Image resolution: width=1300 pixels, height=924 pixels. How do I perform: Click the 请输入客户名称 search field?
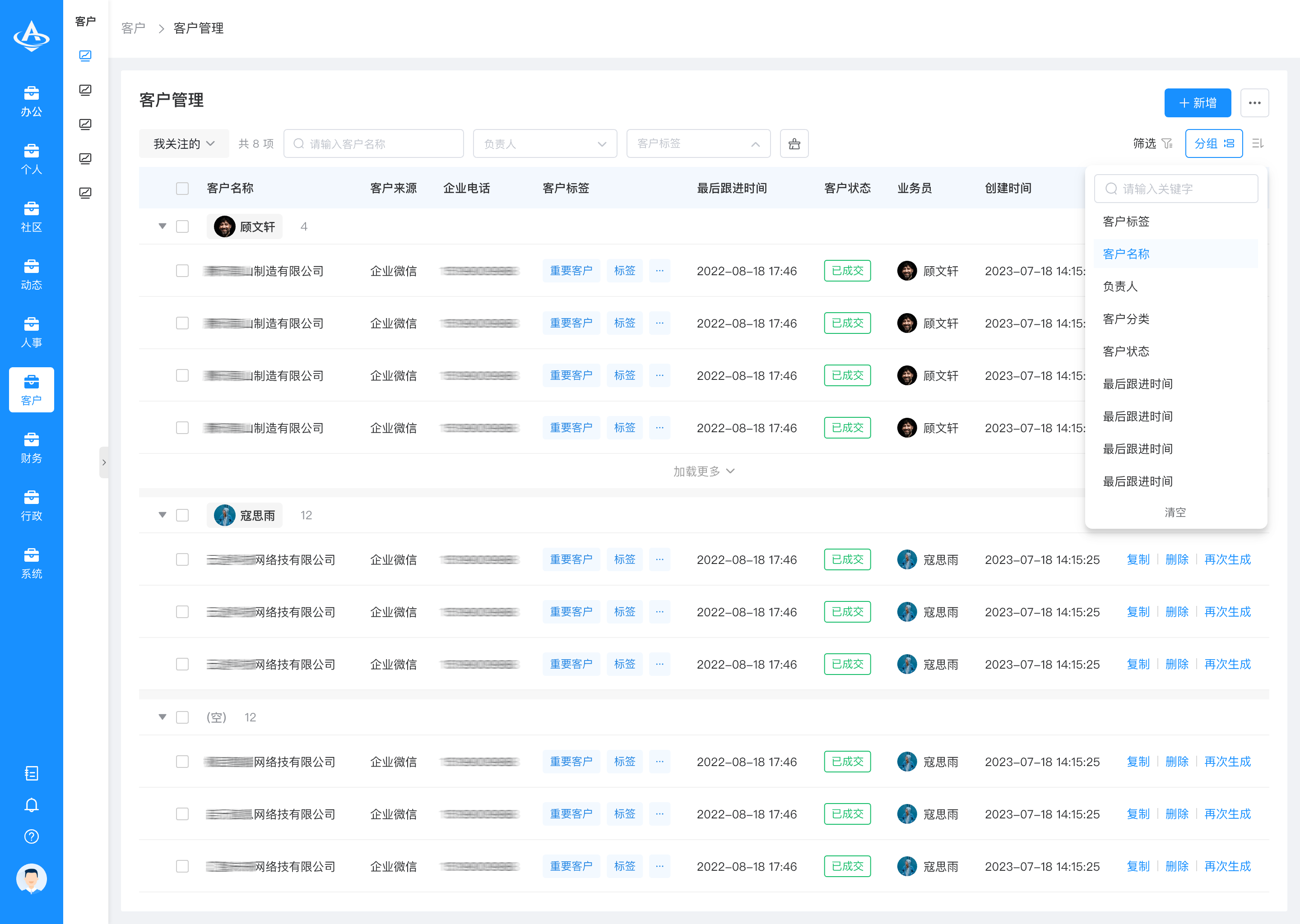(x=374, y=143)
